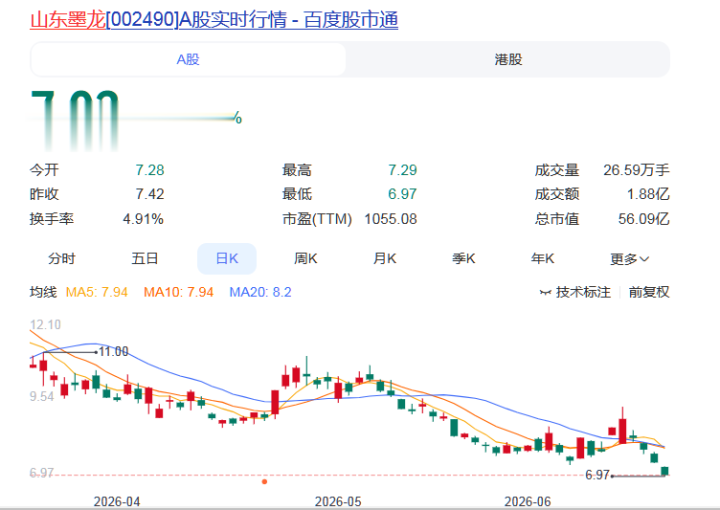The width and height of the screenshot is (720, 510).
Task: Click the 2026-06 date axis label
Action: click(x=528, y=502)
